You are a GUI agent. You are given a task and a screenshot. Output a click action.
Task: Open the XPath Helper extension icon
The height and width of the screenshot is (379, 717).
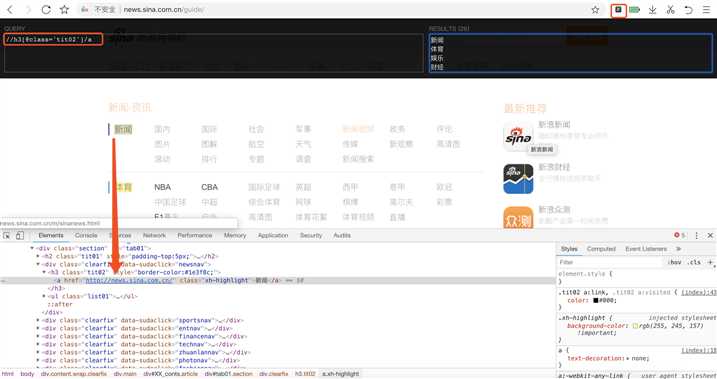tap(618, 10)
